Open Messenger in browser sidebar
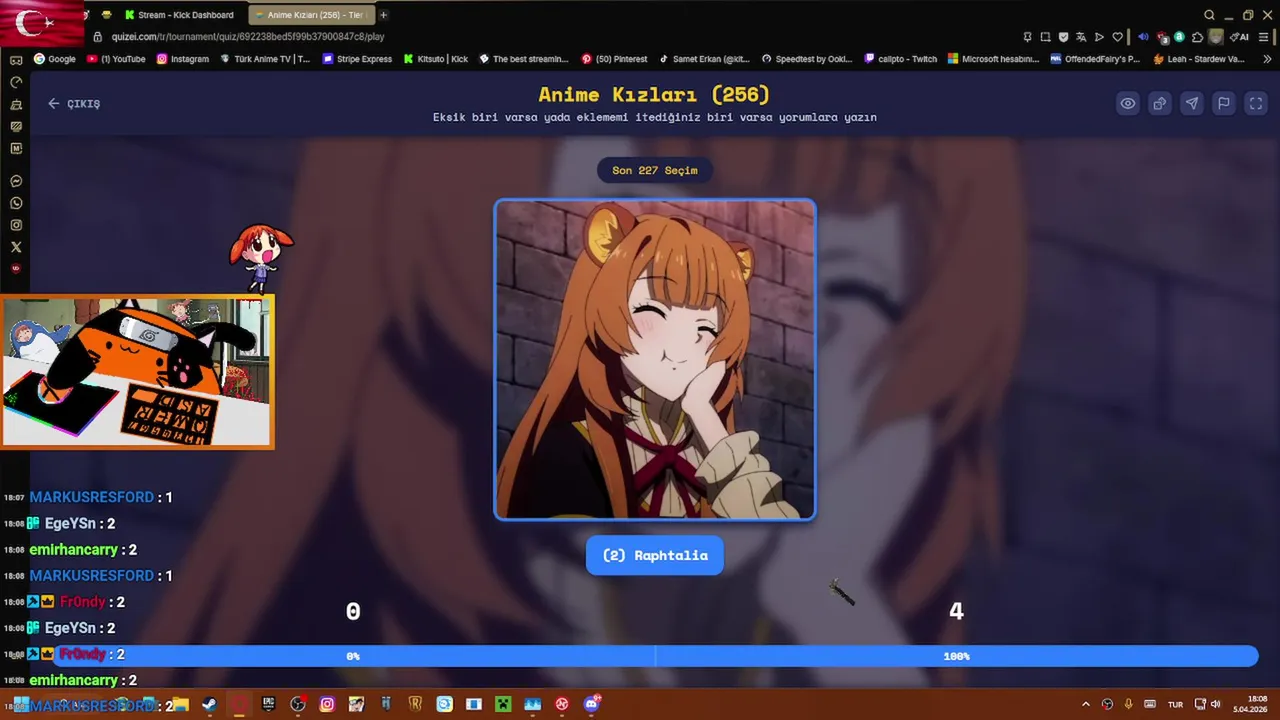1280x720 pixels. (16, 181)
